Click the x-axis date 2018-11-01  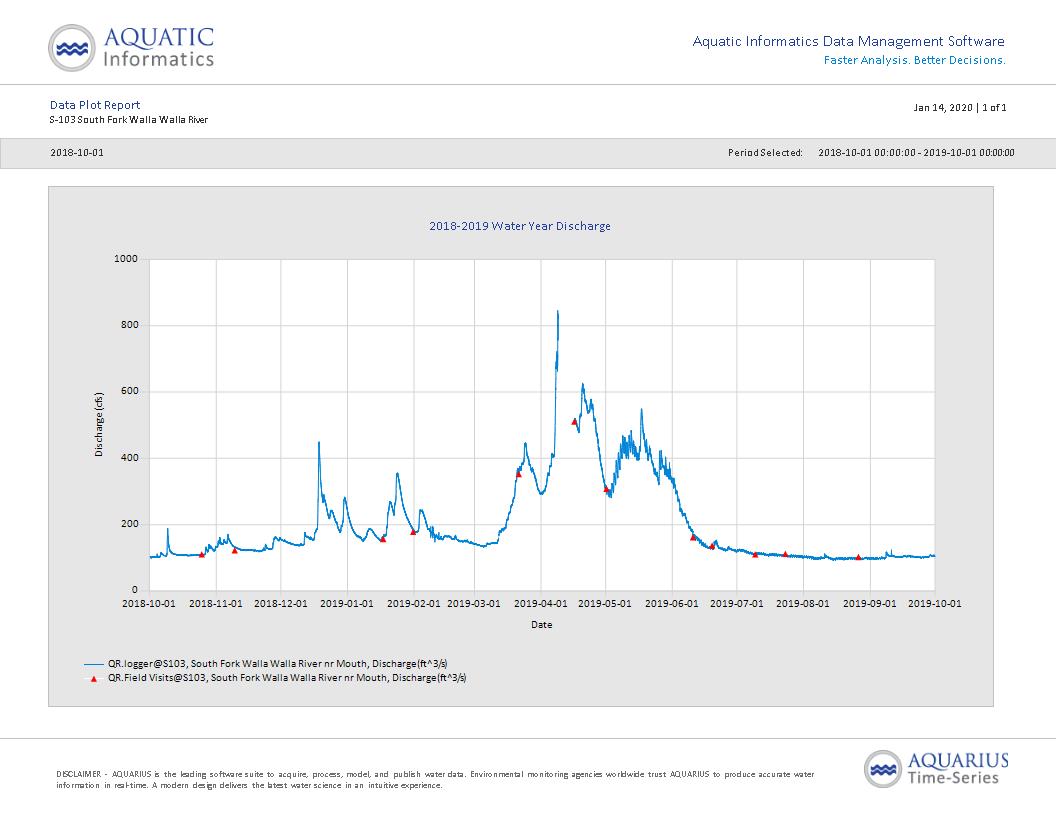[216, 604]
